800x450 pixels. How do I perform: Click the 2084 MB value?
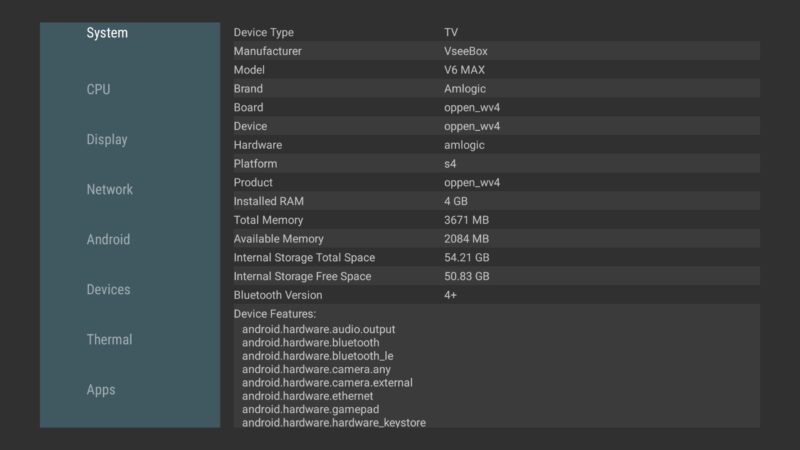(466, 239)
